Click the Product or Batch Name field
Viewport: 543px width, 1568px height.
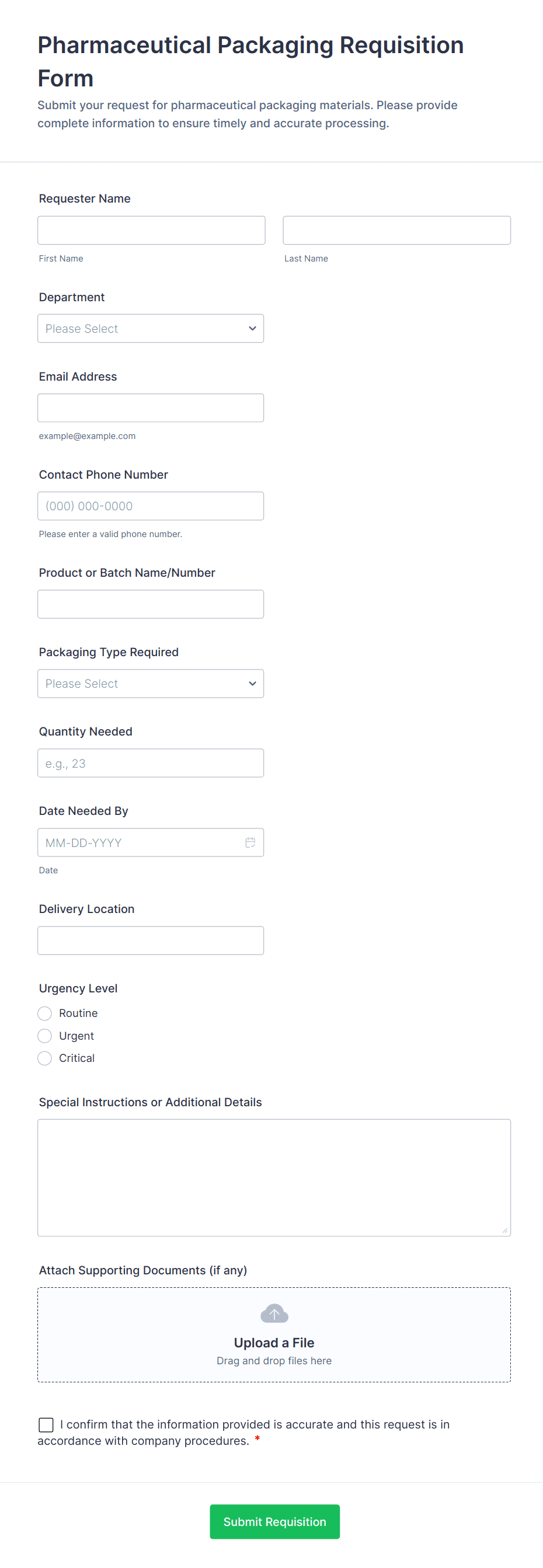[x=151, y=604]
